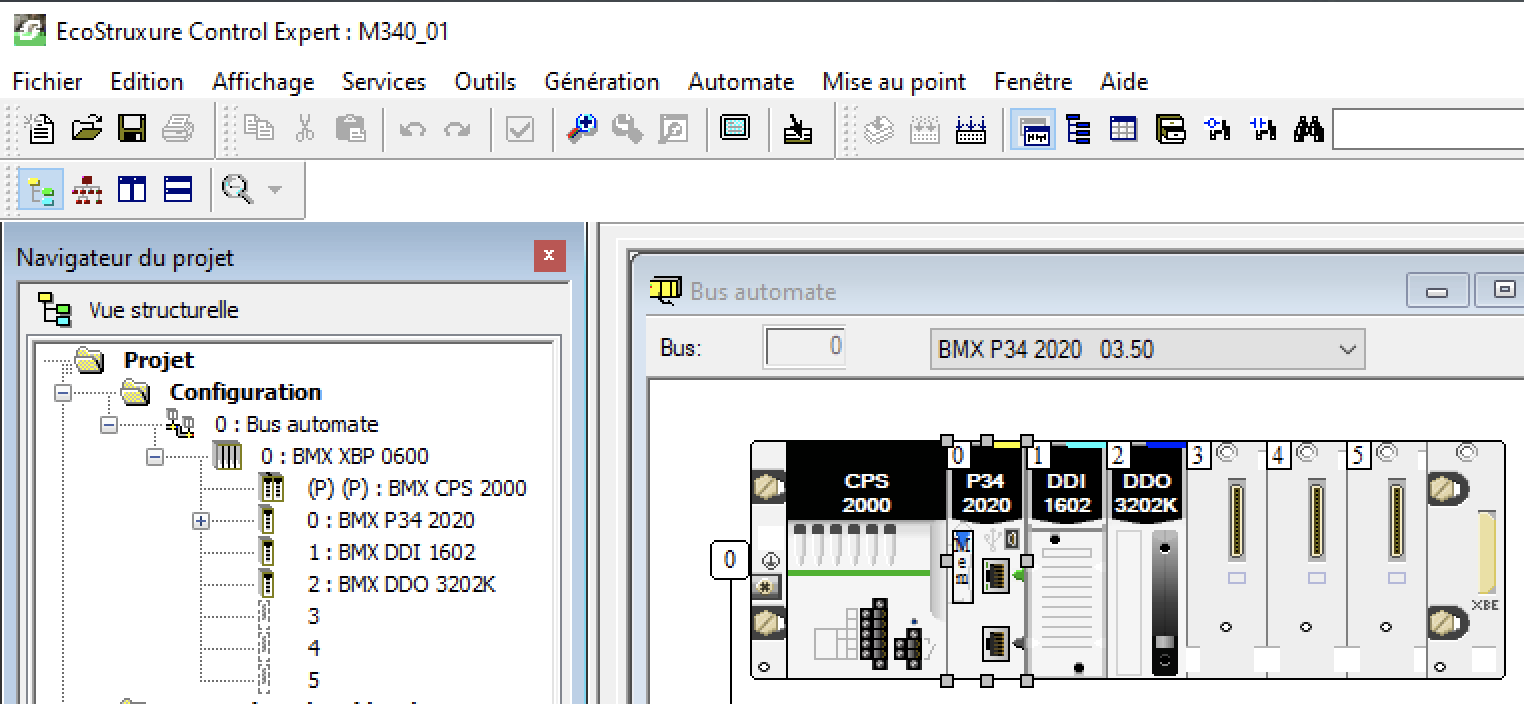Screen dimensions: 1524x704
Task: Select 1 : BMX DDI 1602 in tree
Action: 391,552
